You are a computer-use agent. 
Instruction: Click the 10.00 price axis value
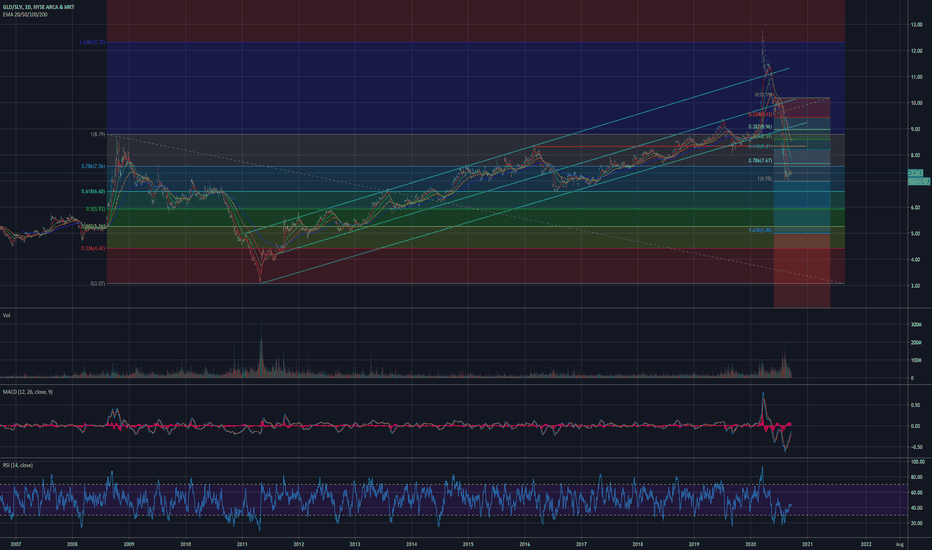(x=916, y=103)
